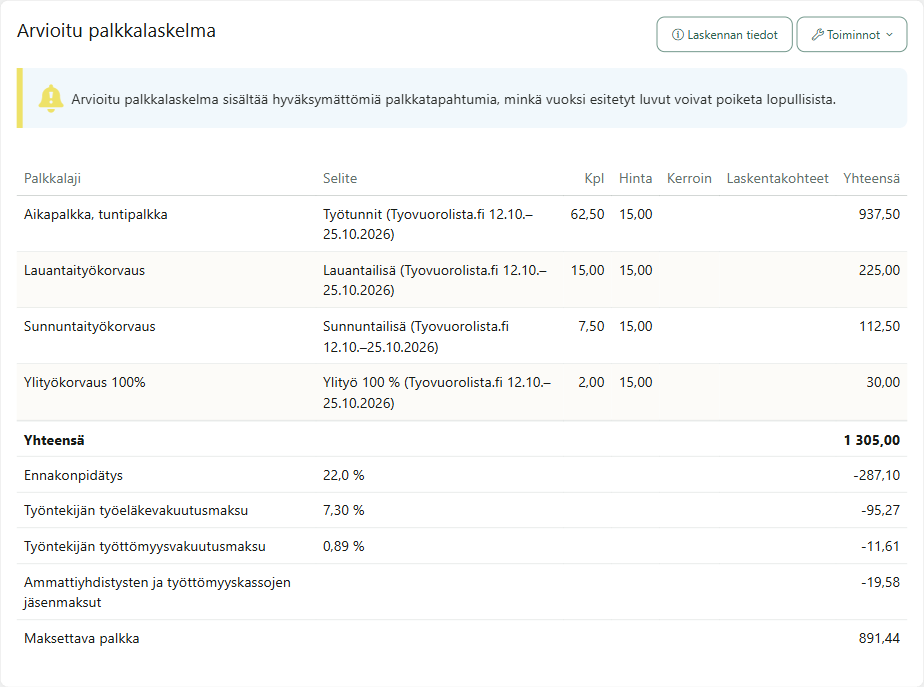
Task: Click the 0,89 % unemployment rate
Action: (344, 546)
